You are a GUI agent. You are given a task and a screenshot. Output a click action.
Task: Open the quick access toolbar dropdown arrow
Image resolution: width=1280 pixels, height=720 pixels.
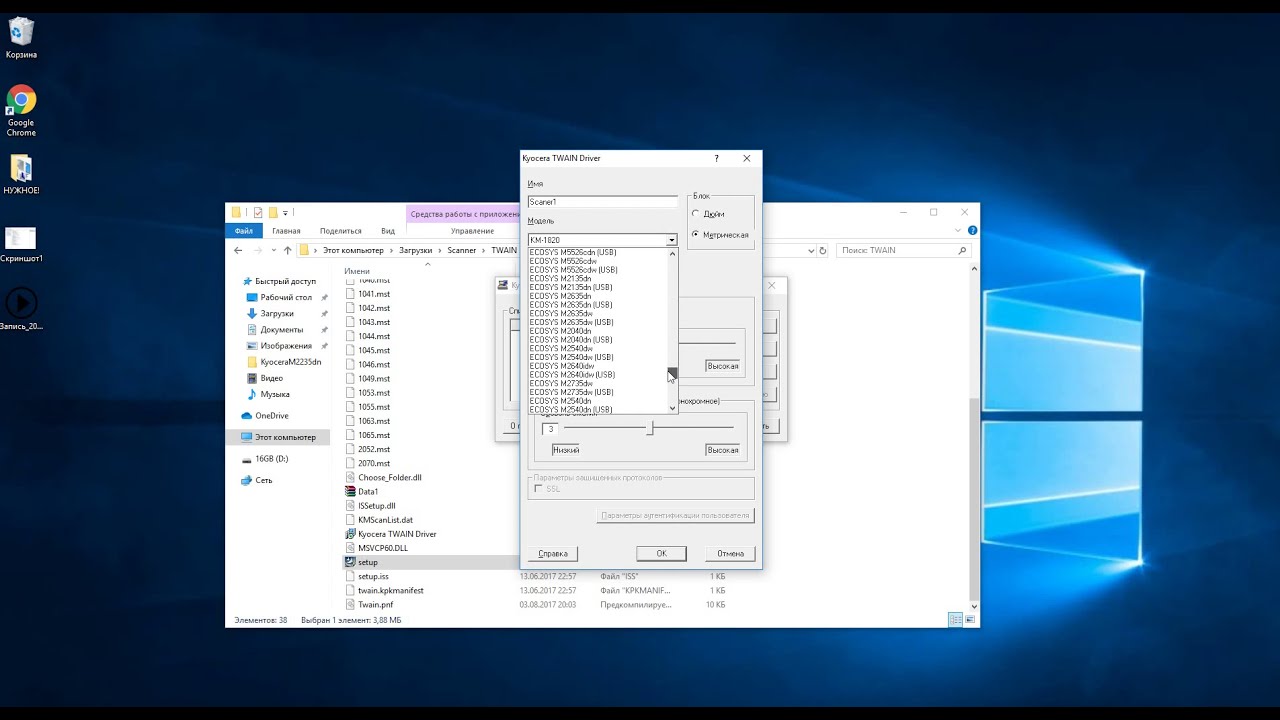click(x=285, y=212)
